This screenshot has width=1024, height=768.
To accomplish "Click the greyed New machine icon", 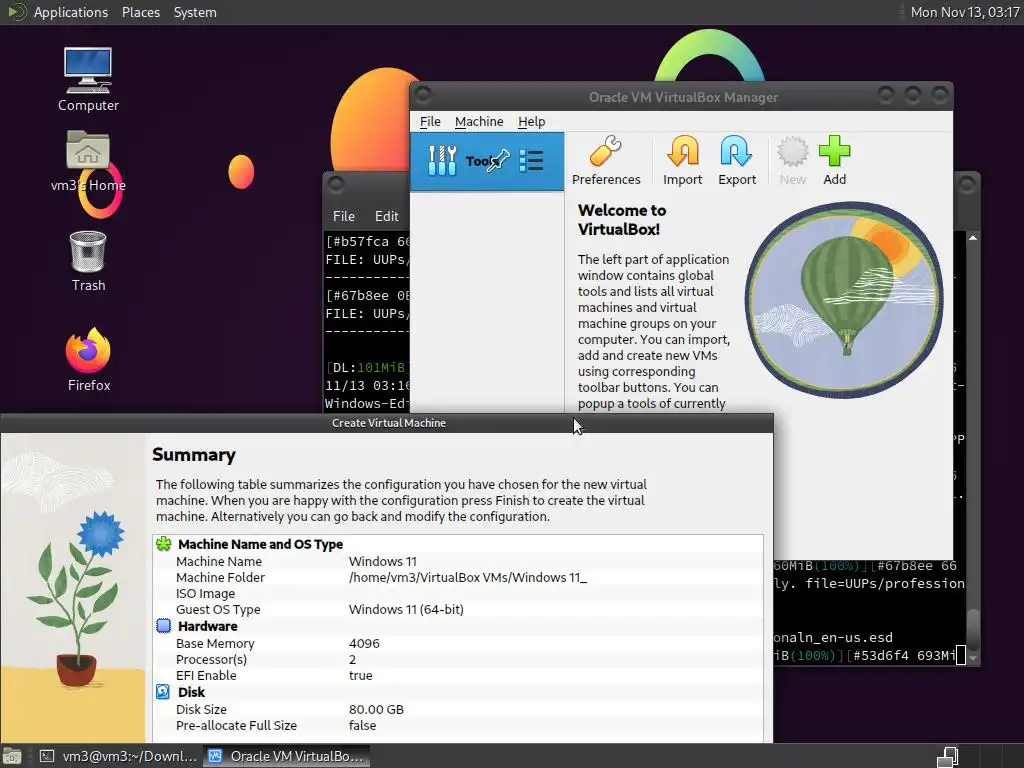I will coord(792,161).
